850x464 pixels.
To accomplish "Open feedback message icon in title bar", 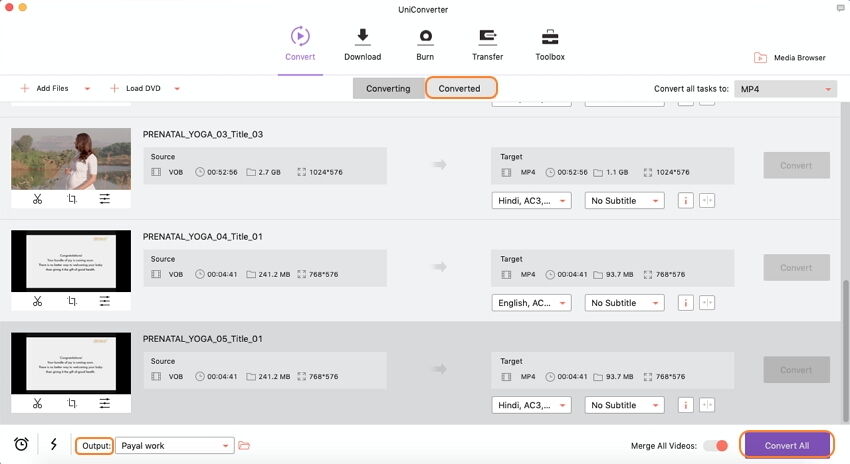I will (x=840, y=8).
